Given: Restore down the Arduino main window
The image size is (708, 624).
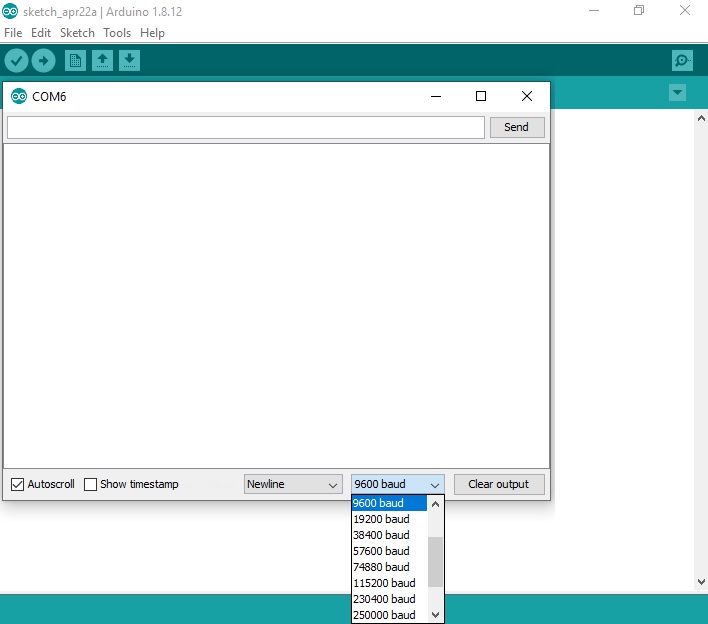Looking at the screenshot, I should coord(639,10).
